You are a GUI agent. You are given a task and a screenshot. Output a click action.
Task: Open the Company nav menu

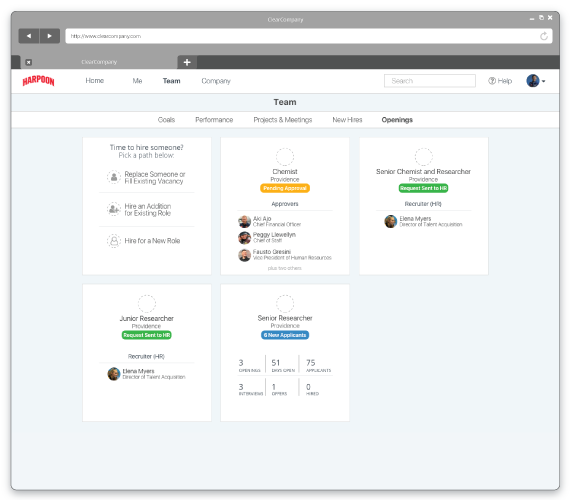click(x=216, y=81)
